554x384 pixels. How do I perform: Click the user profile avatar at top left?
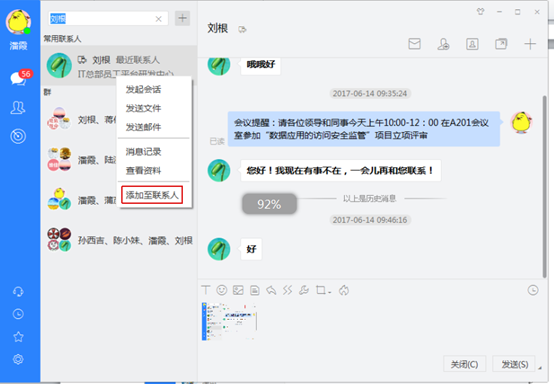tap(18, 21)
